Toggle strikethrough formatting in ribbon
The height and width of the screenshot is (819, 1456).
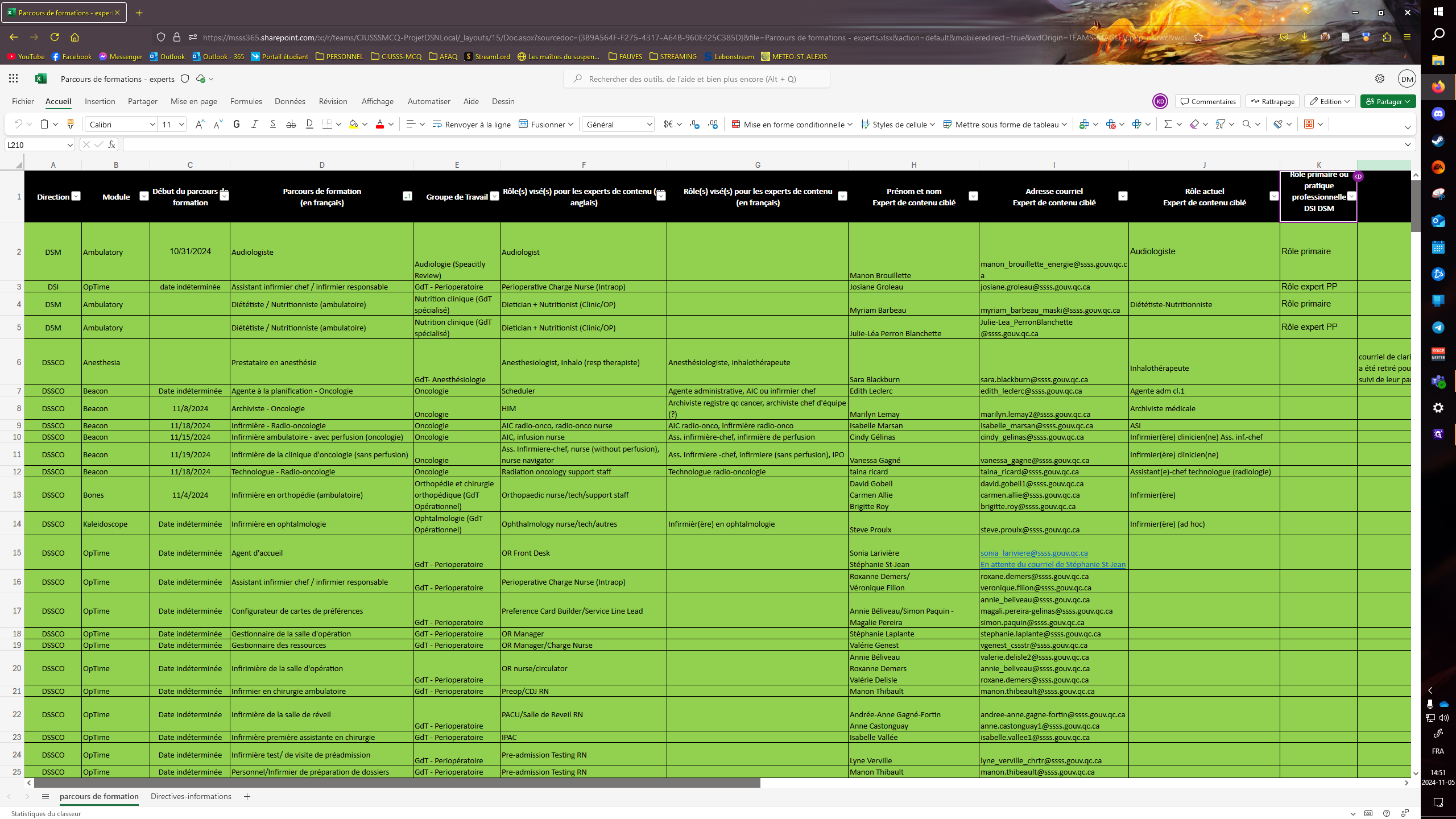pyautogui.click(x=291, y=124)
